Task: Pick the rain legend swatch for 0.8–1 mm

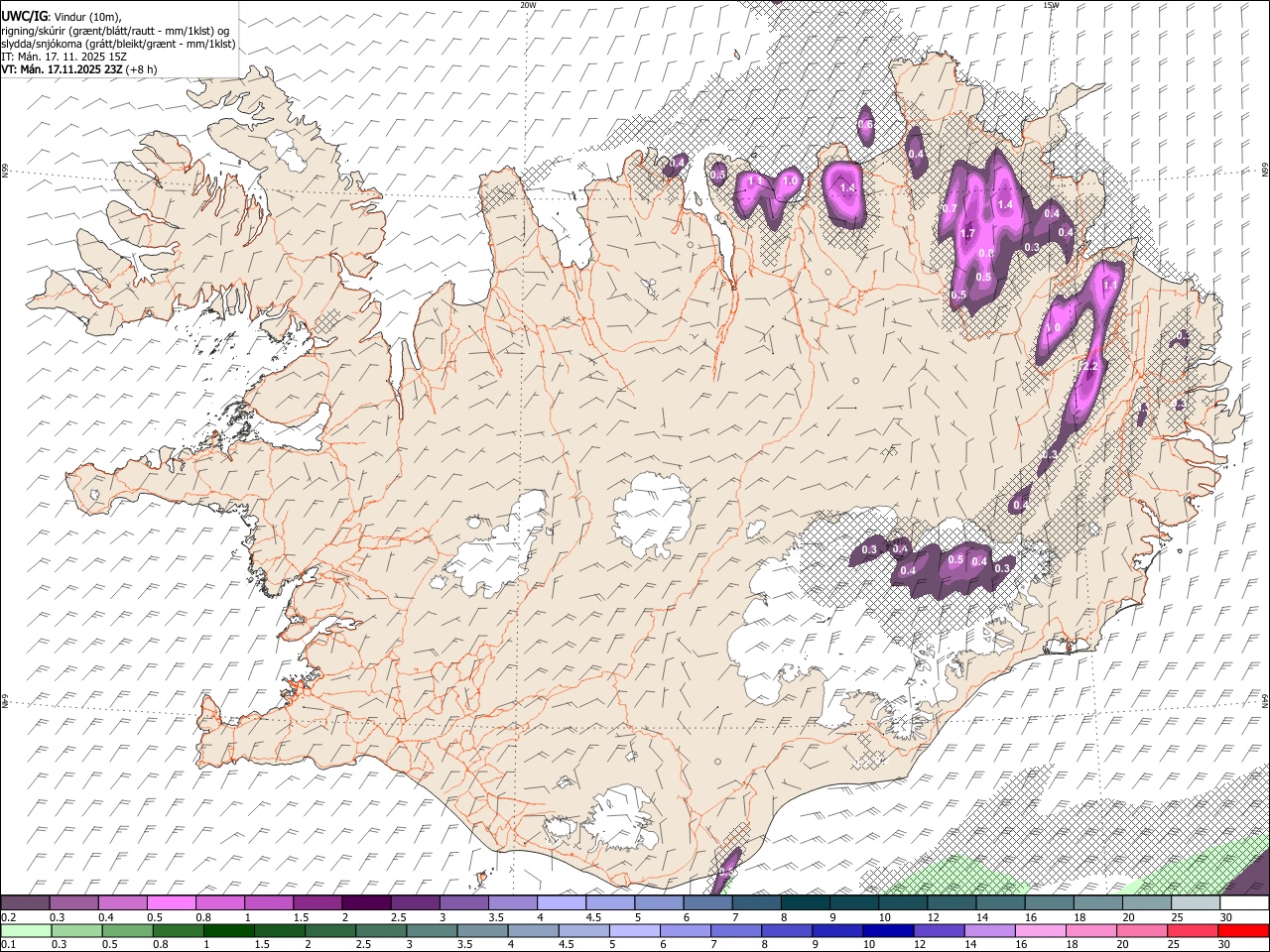Action: pyautogui.click(x=179, y=930)
